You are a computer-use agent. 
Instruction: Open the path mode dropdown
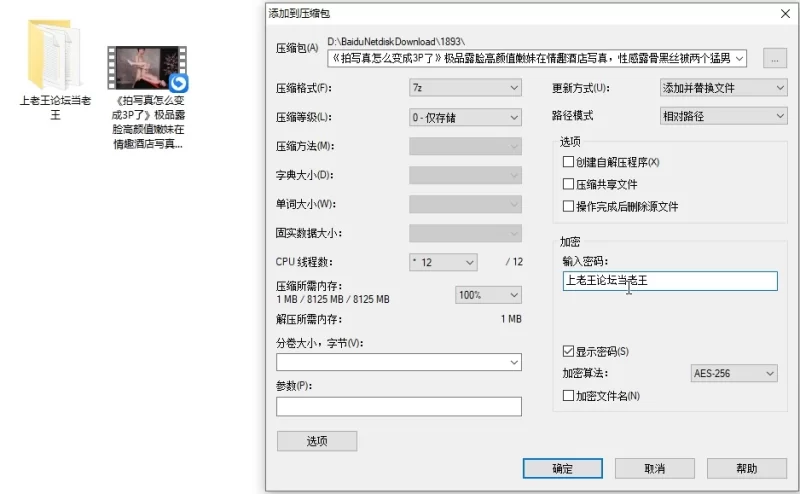tap(723, 116)
